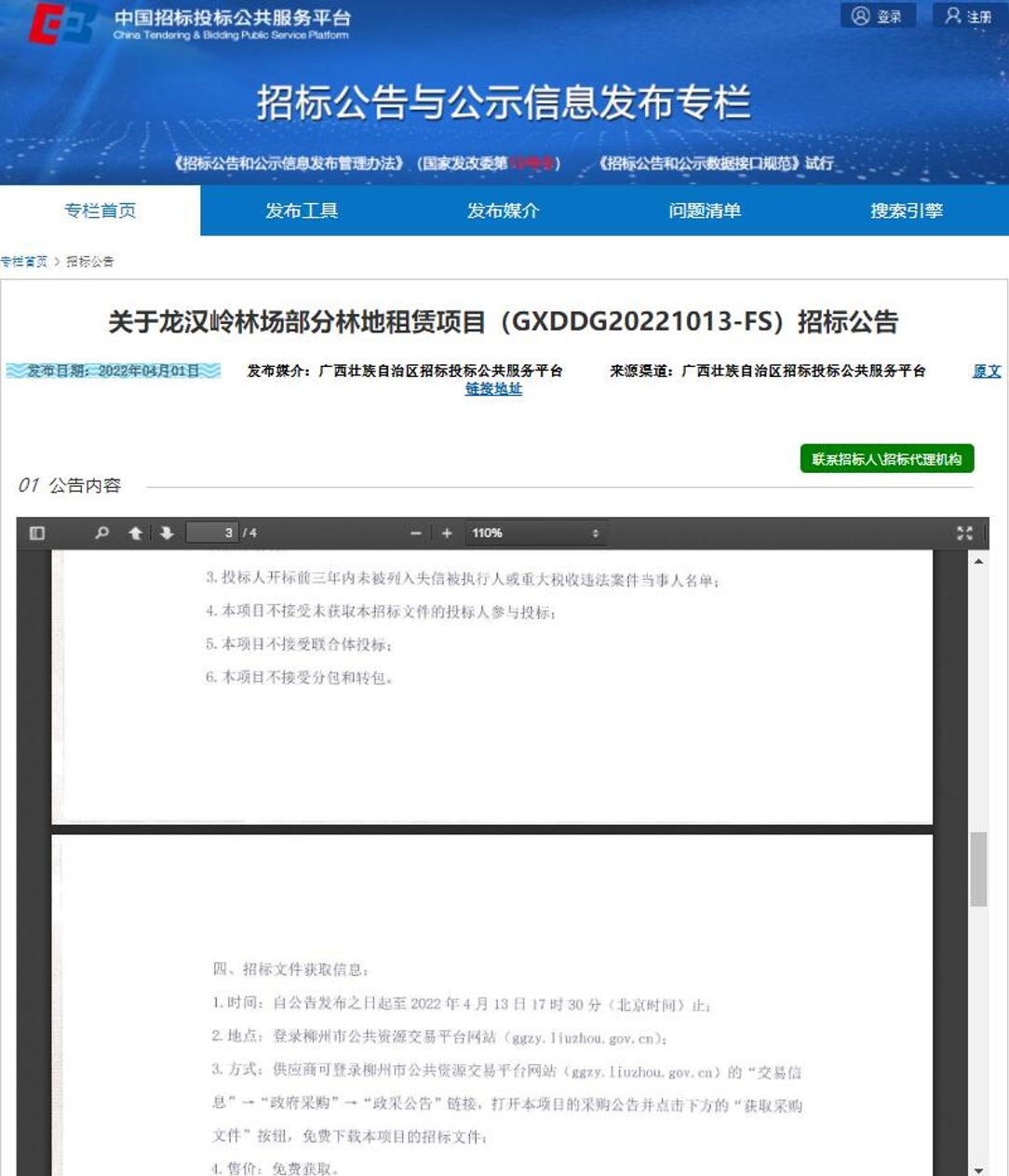
Task: Click the 招标公告和公示数据接口规范 link
Action: coord(700,163)
